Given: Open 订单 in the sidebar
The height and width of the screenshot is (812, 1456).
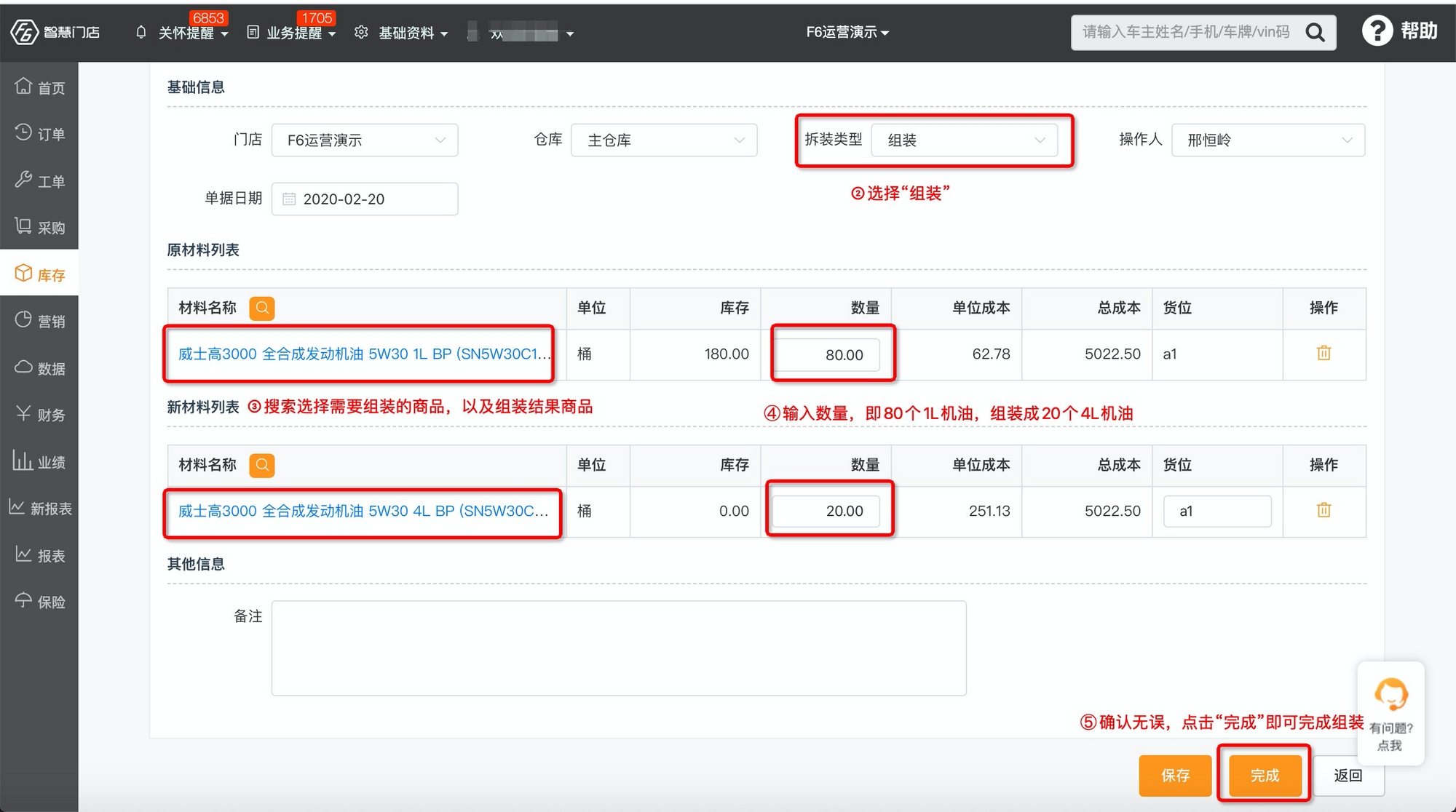Looking at the screenshot, I should pos(40,134).
